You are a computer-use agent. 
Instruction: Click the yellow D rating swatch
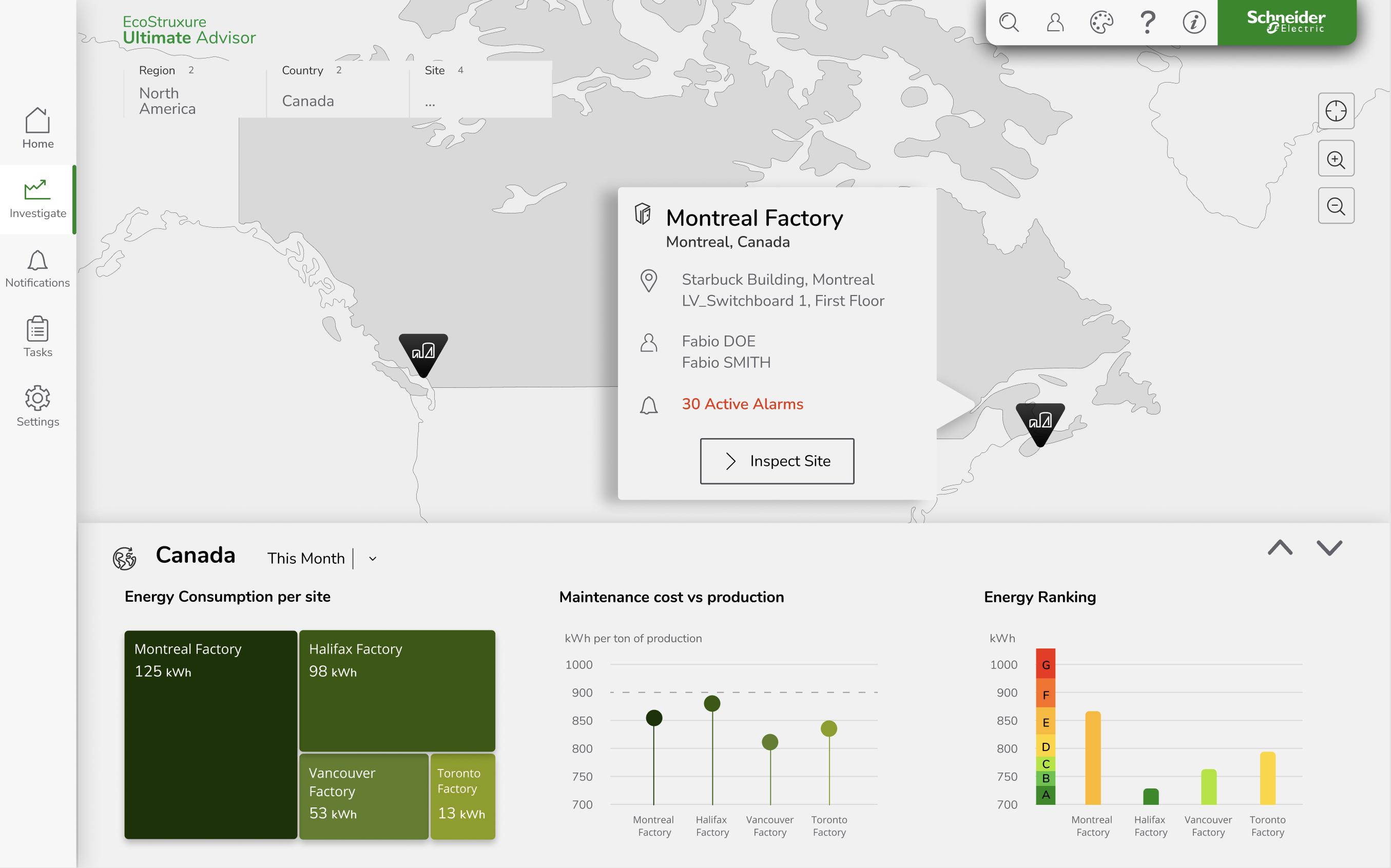click(1046, 746)
